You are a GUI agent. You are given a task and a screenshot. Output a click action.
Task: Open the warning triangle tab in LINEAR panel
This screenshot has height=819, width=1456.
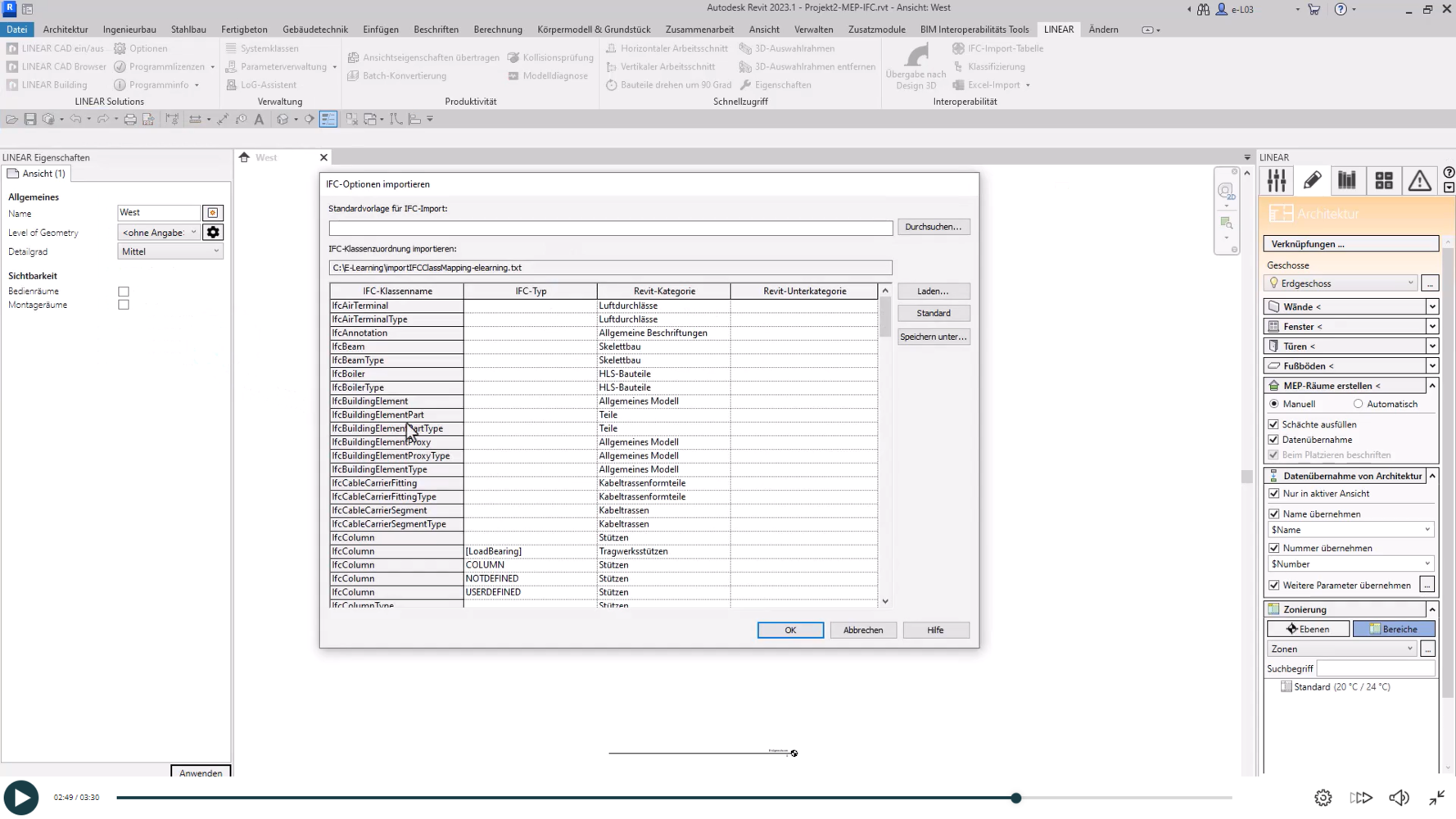pyautogui.click(x=1419, y=181)
